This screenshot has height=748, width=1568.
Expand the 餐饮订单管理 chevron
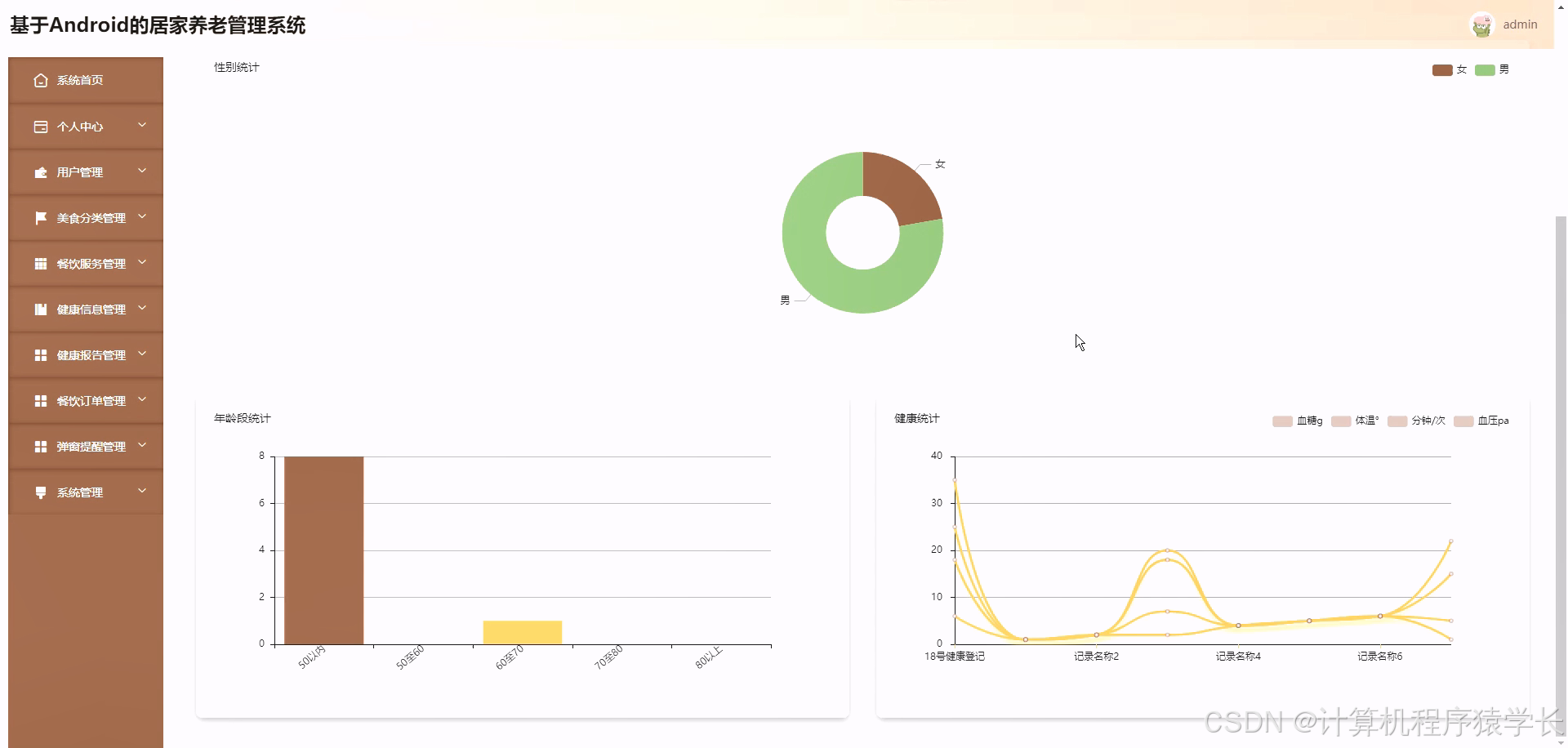(142, 399)
